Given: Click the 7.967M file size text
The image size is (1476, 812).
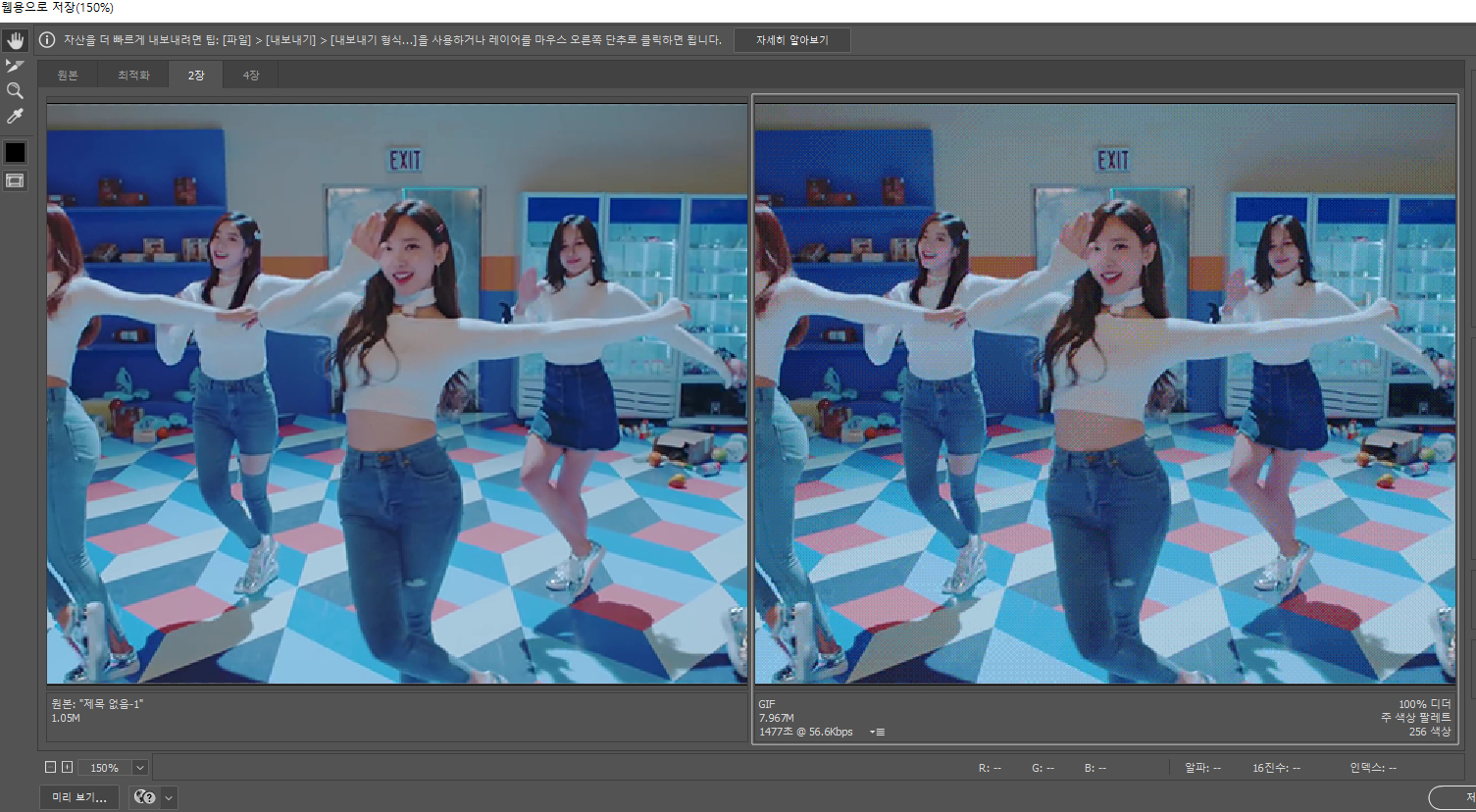Looking at the screenshot, I should click(x=776, y=718).
